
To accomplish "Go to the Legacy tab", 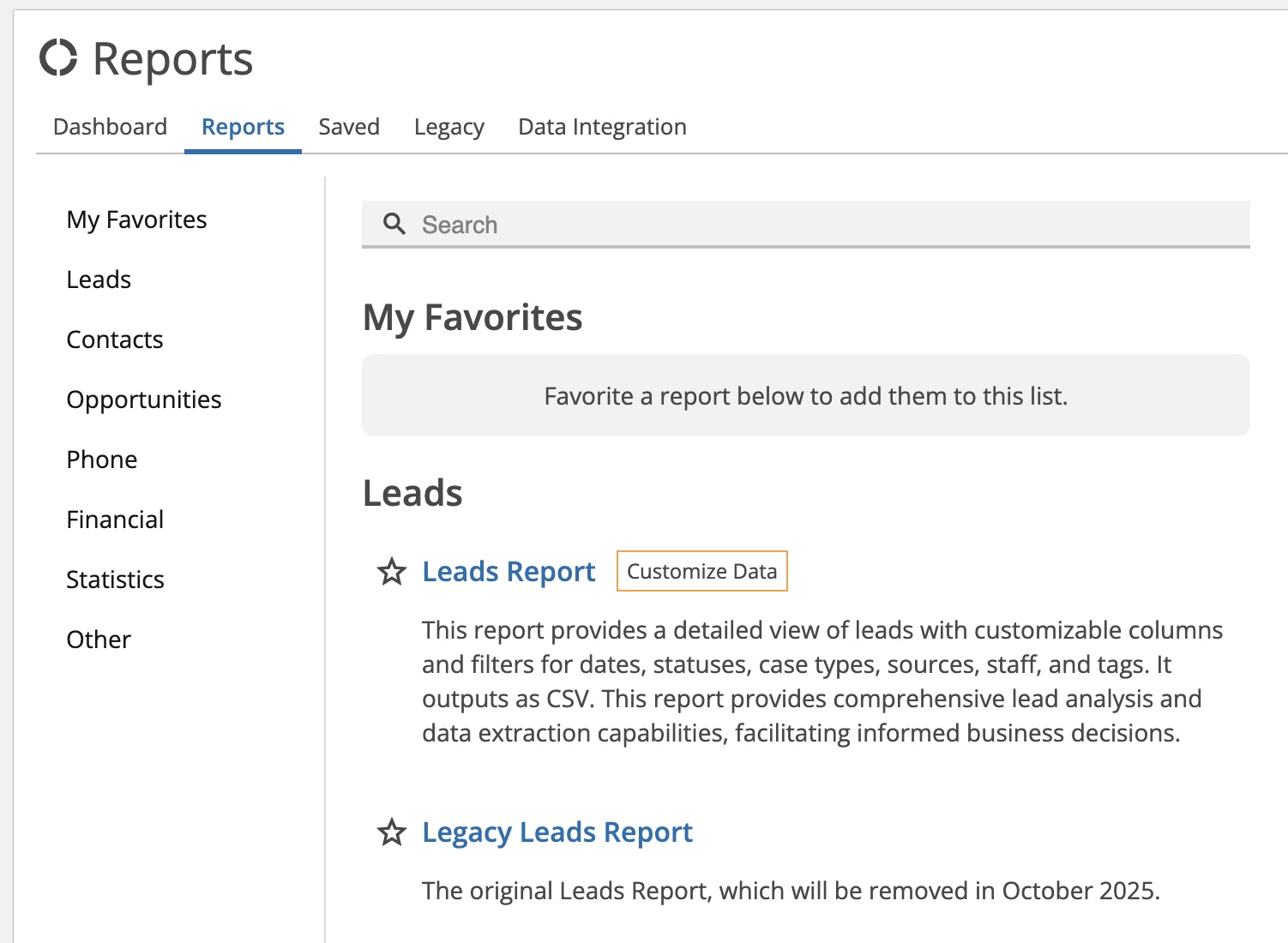I will pyautogui.click(x=448, y=127).
